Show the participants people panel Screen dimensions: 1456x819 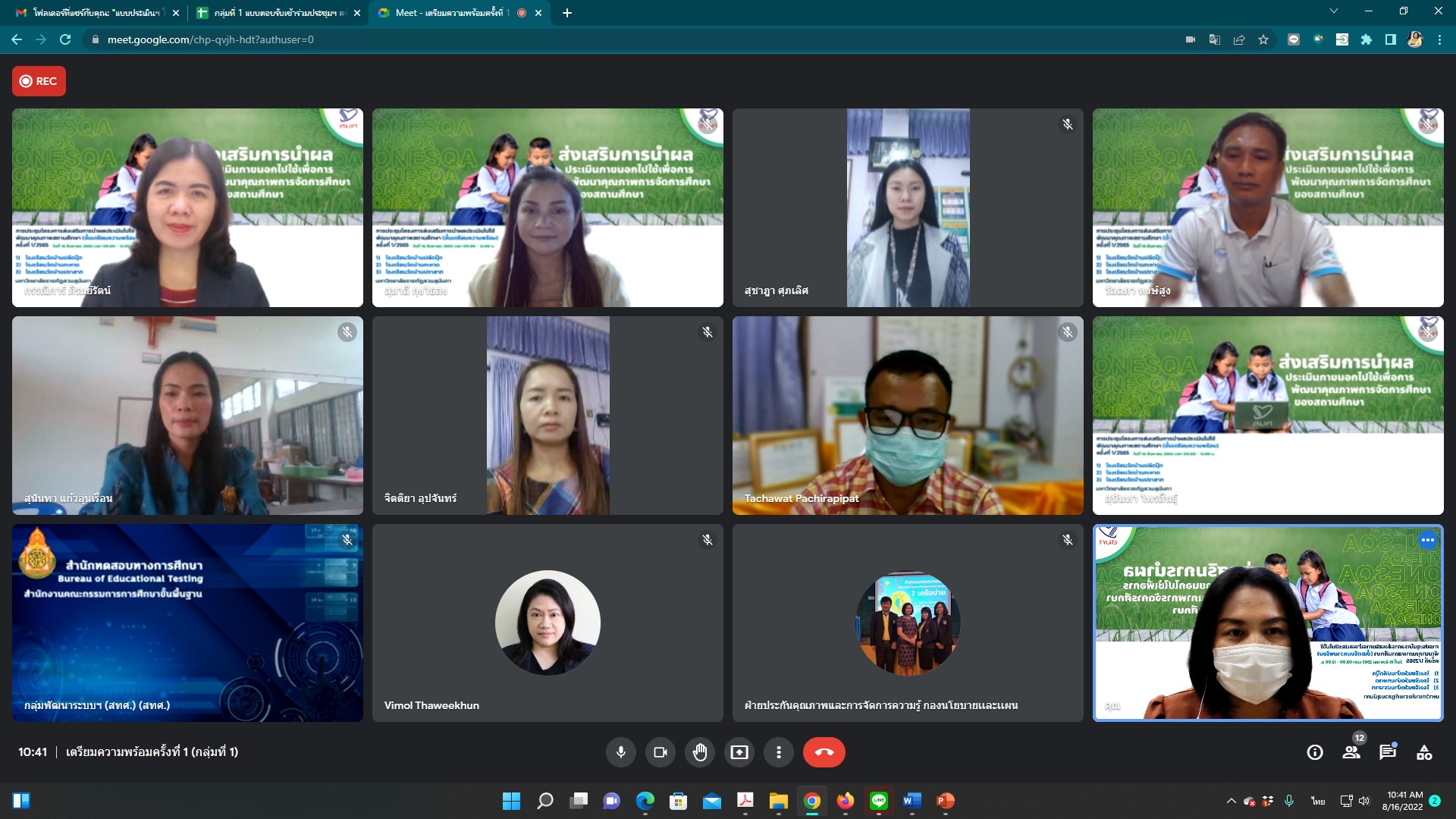click(x=1351, y=752)
